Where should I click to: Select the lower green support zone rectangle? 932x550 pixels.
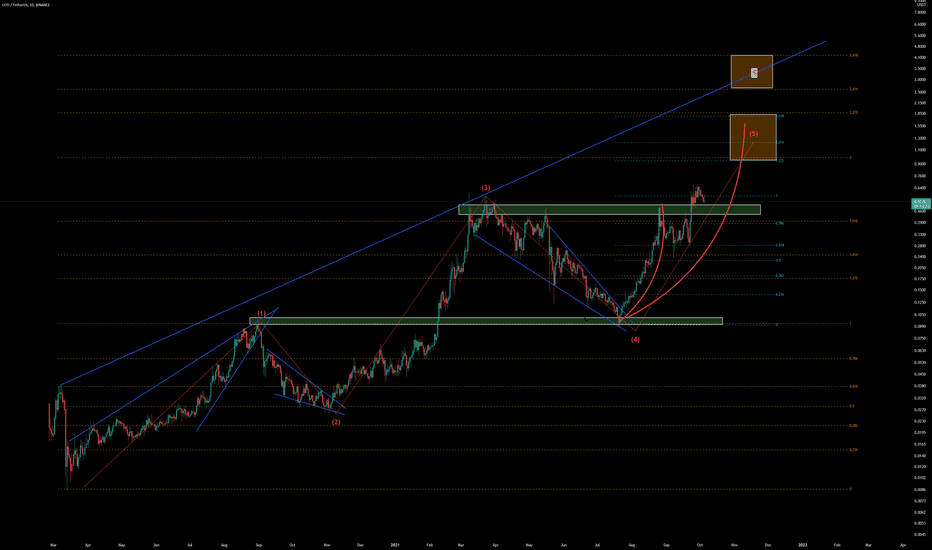[486, 321]
